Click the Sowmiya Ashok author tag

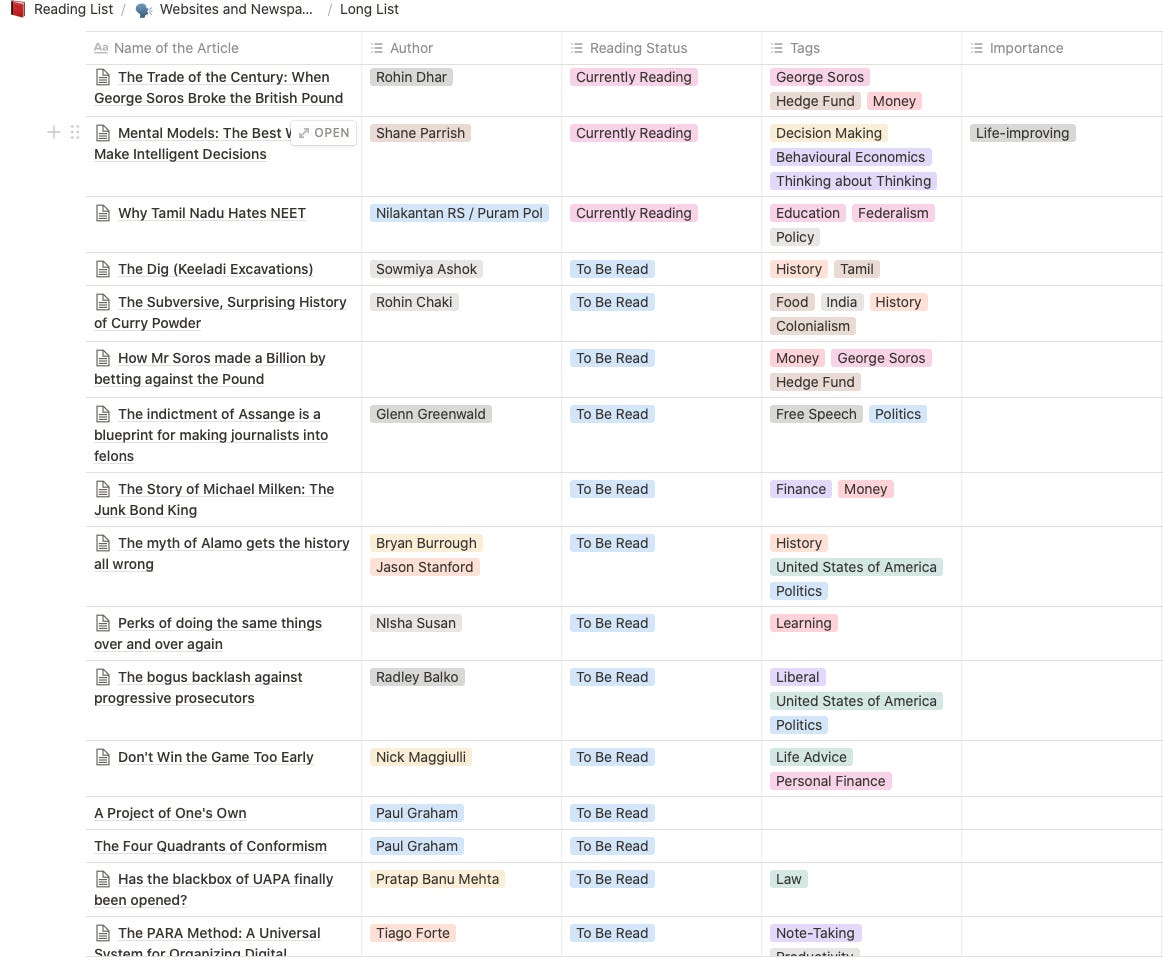(426, 269)
